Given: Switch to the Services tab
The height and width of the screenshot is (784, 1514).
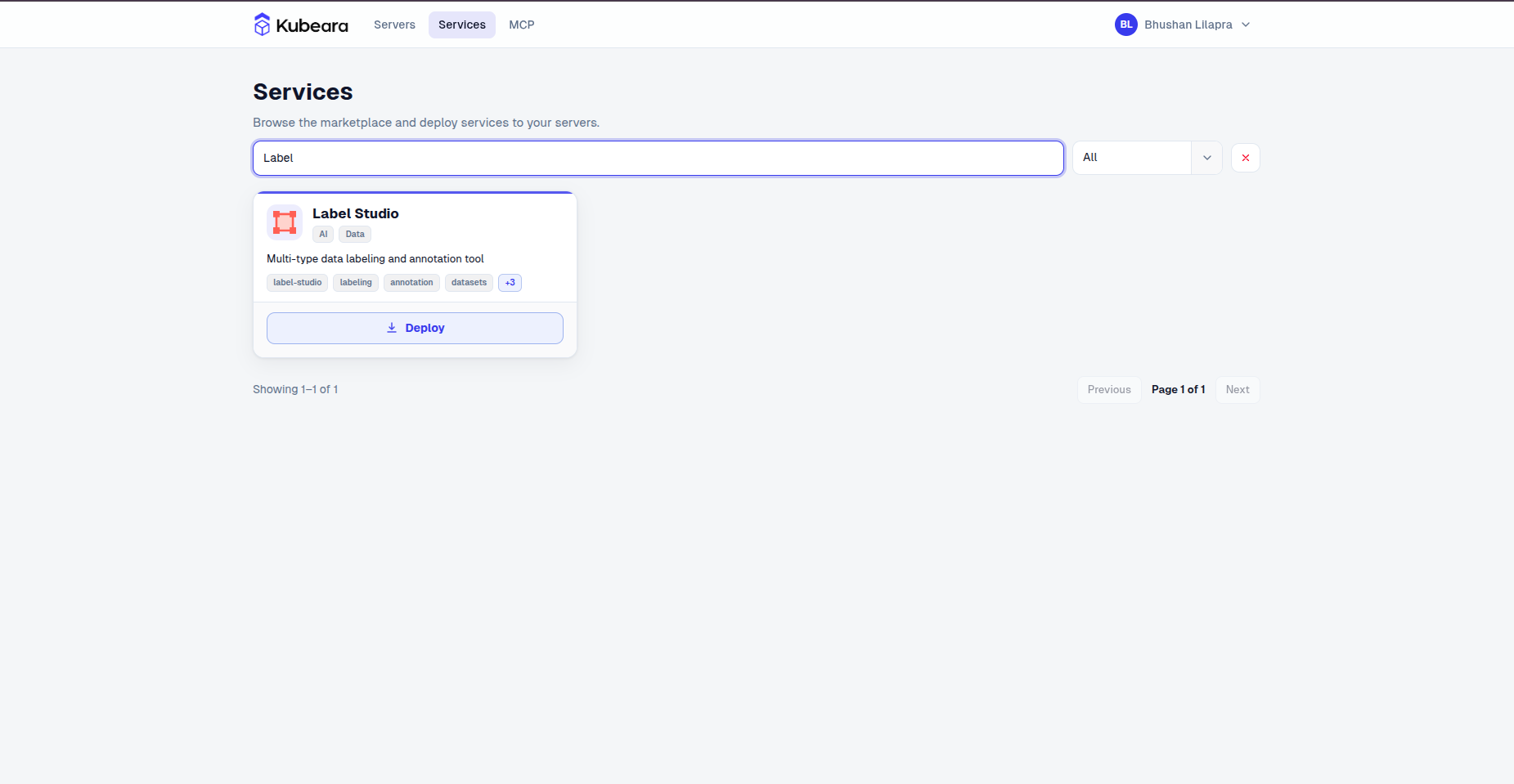Looking at the screenshot, I should 462,25.
